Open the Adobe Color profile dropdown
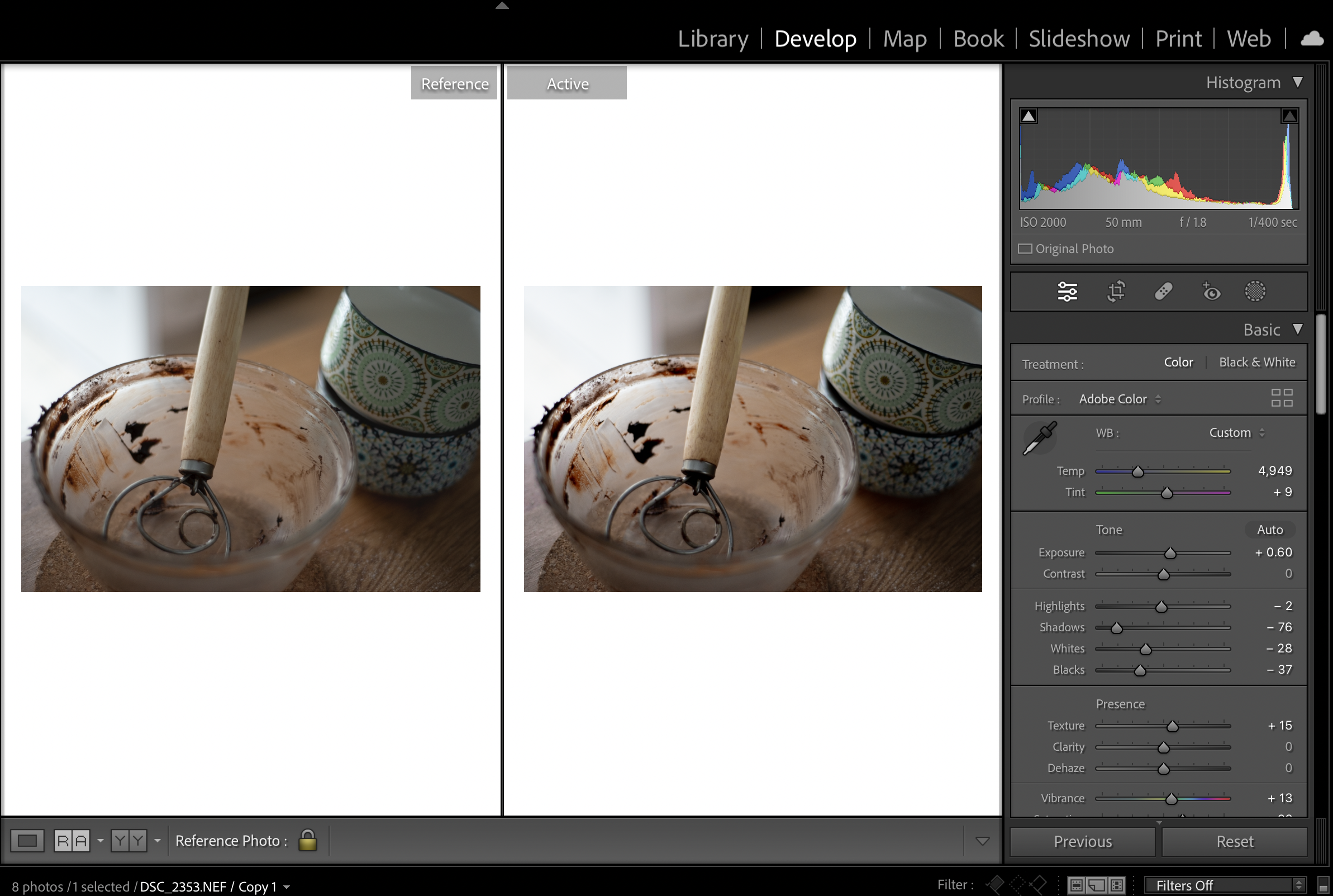1333x896 pixels. click(1120, 399)
